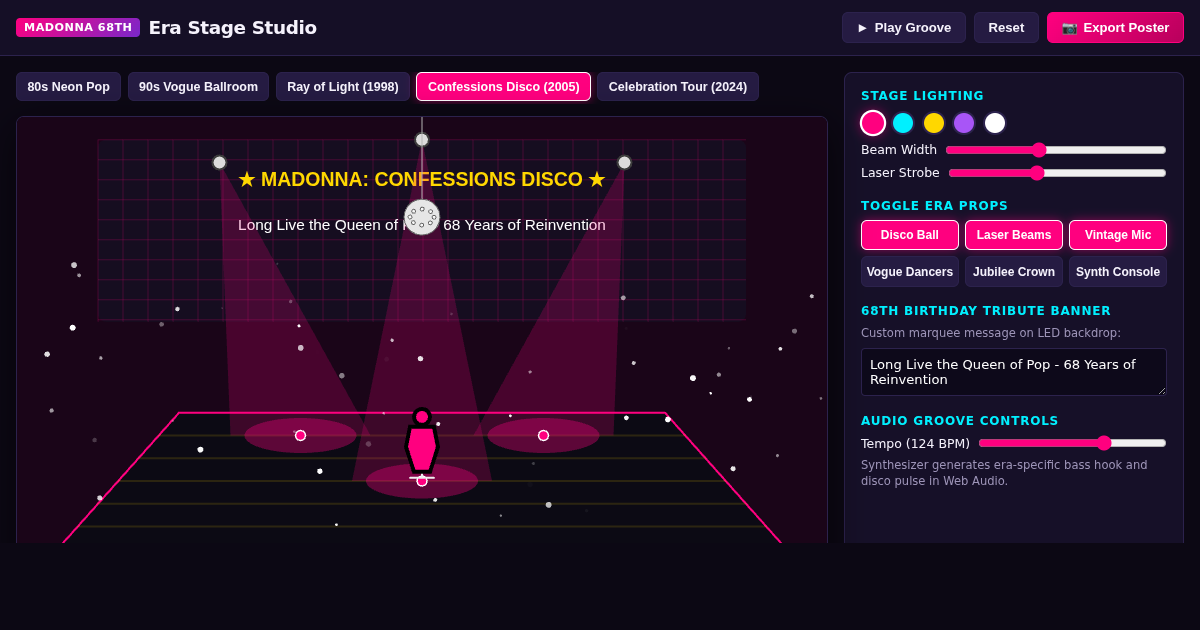Screen dimensions: 1200x630
Task: Switch to Celebration Tour (2024)
Action: point(678,87)
